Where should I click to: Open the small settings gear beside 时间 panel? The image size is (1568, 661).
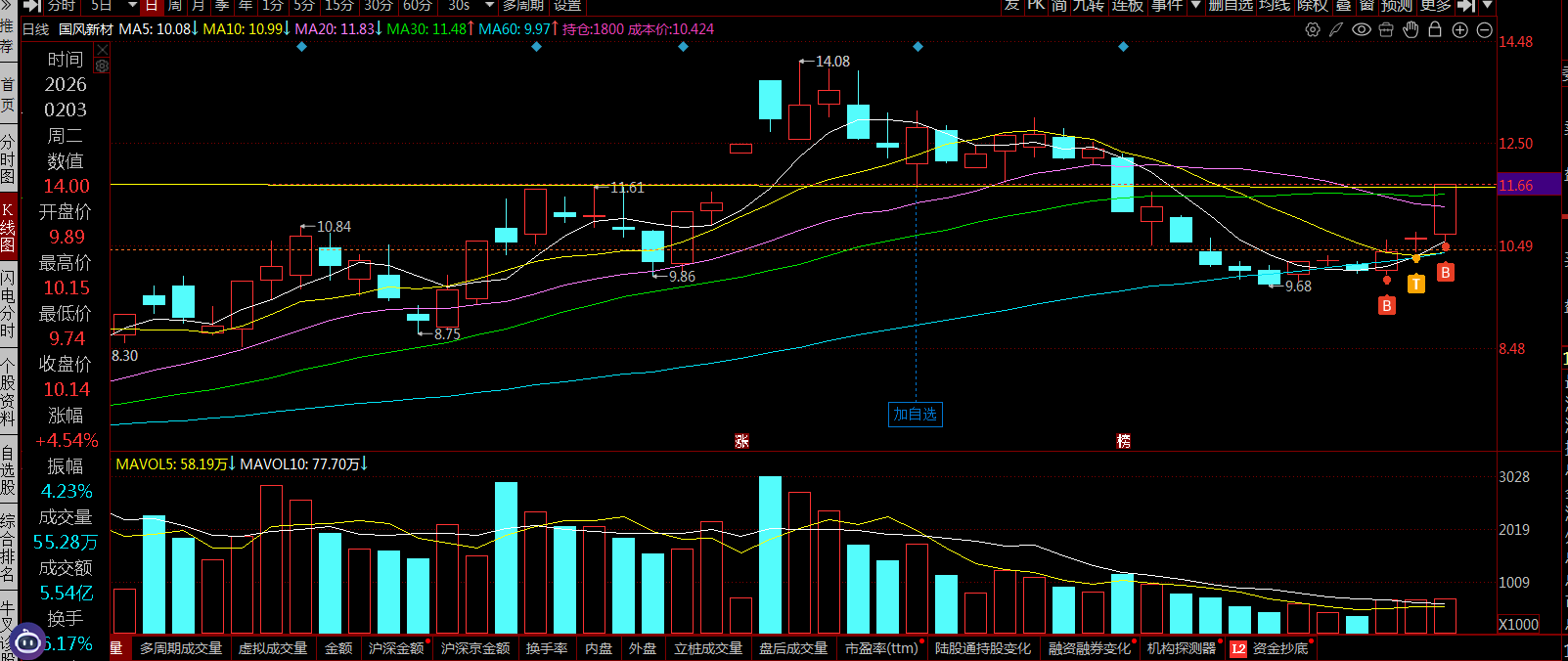[x=102, y=66]
